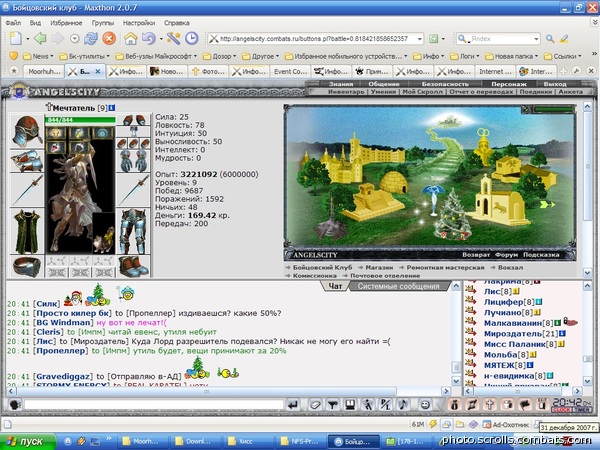Screen dimensions: 600x450
Task: Click the [Просто килер бк] chat nickname
Action: [x=72, y=313]
